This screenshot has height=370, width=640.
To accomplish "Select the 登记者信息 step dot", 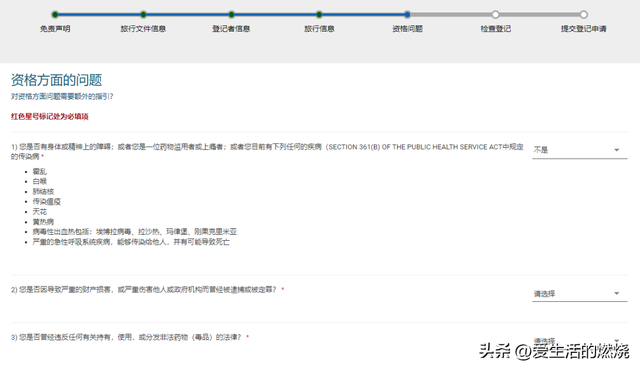I will click(x=231, y=15).
